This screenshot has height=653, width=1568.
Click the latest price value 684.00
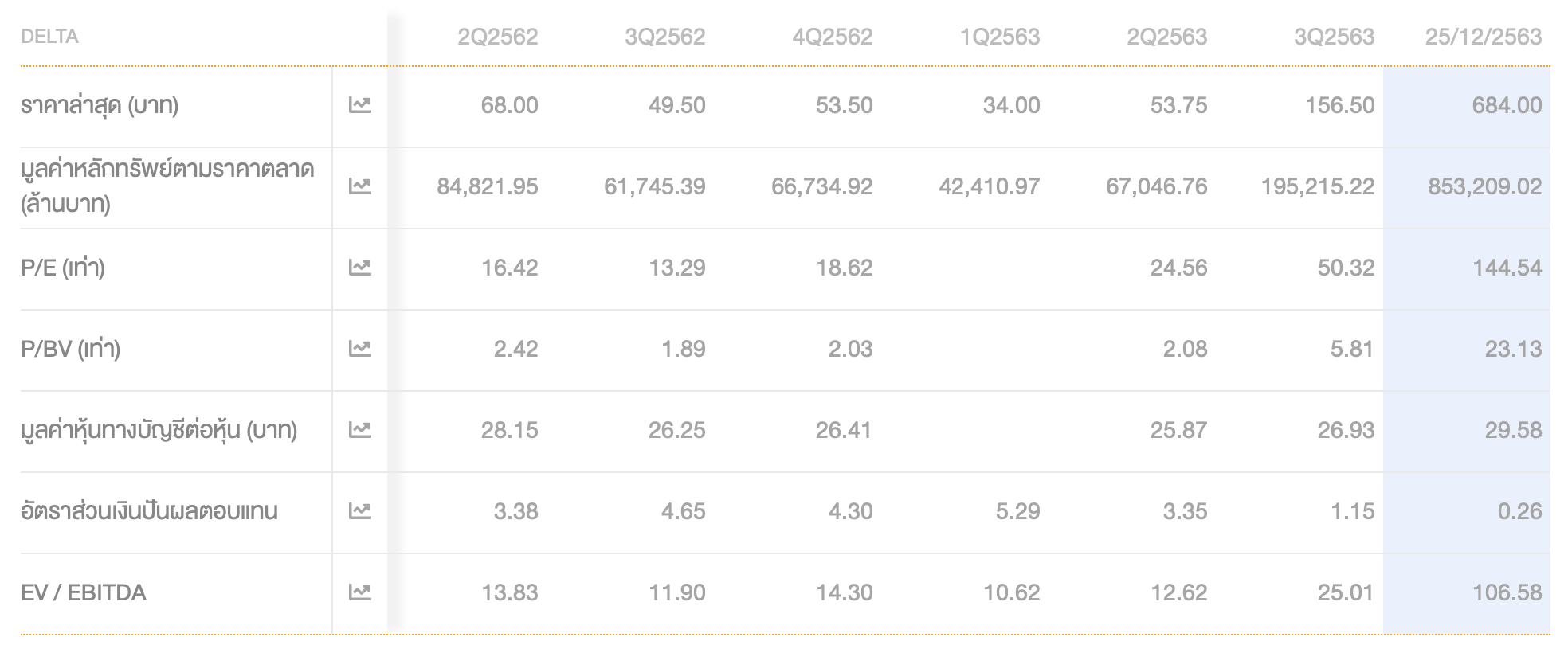tap(1506, 105)
